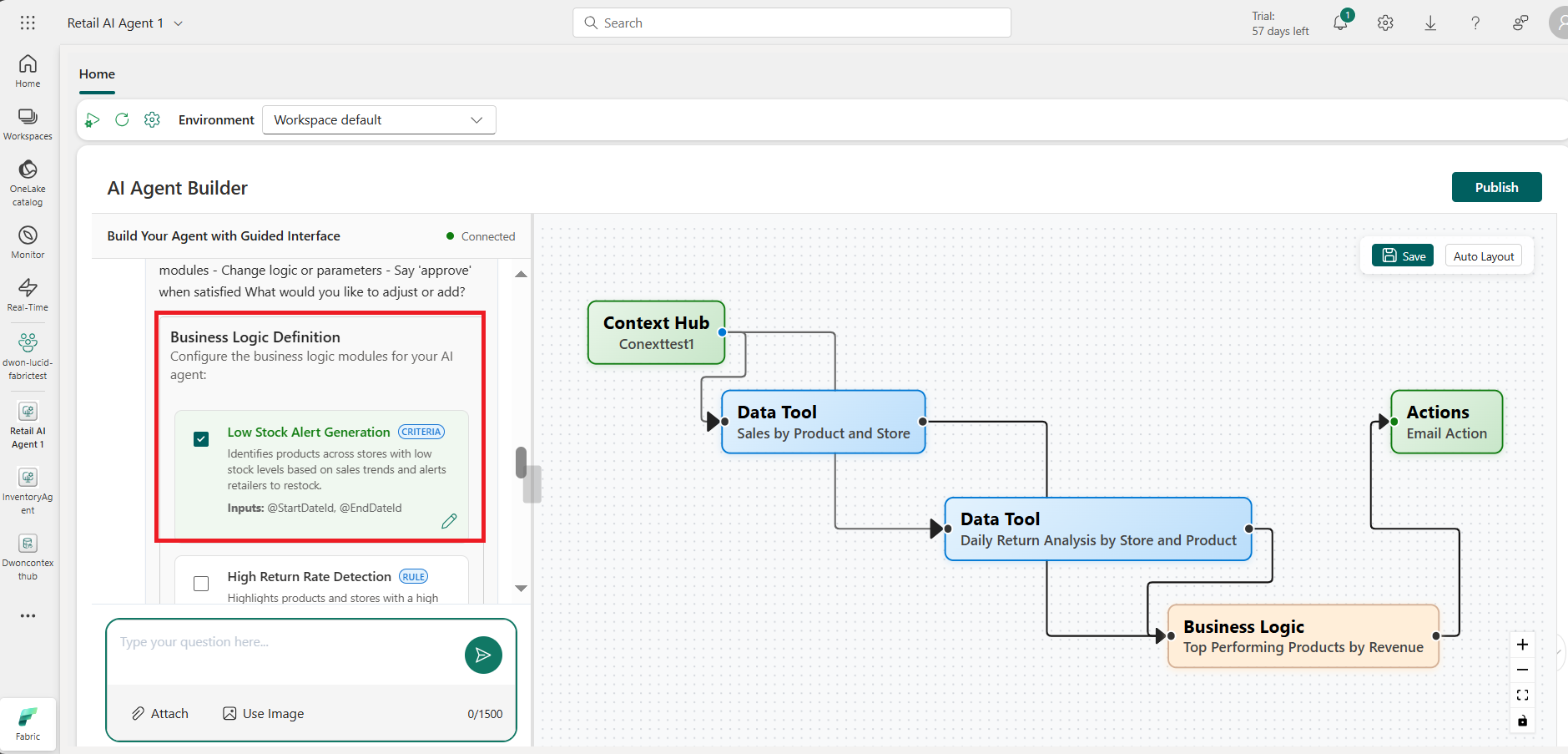Open Dwoncontexthub sidebar item
The width and height of the screenshot is (1568, 754).
point(28,557)
